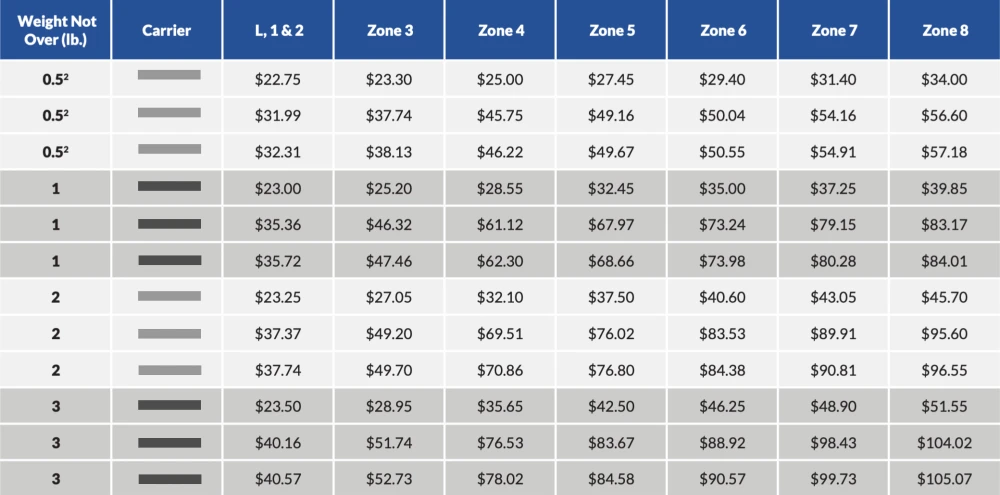Select the $43.05 Zone 7 cell

[x=834, y=297]
